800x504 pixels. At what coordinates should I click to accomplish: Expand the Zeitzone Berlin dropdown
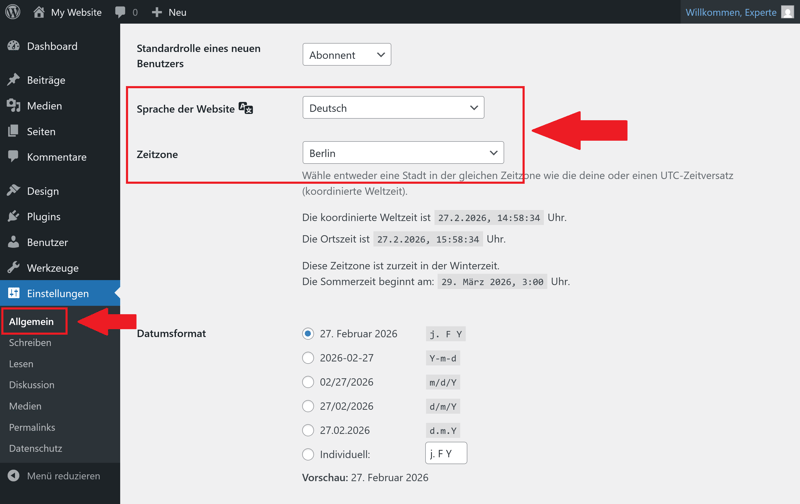pos(403,153)
